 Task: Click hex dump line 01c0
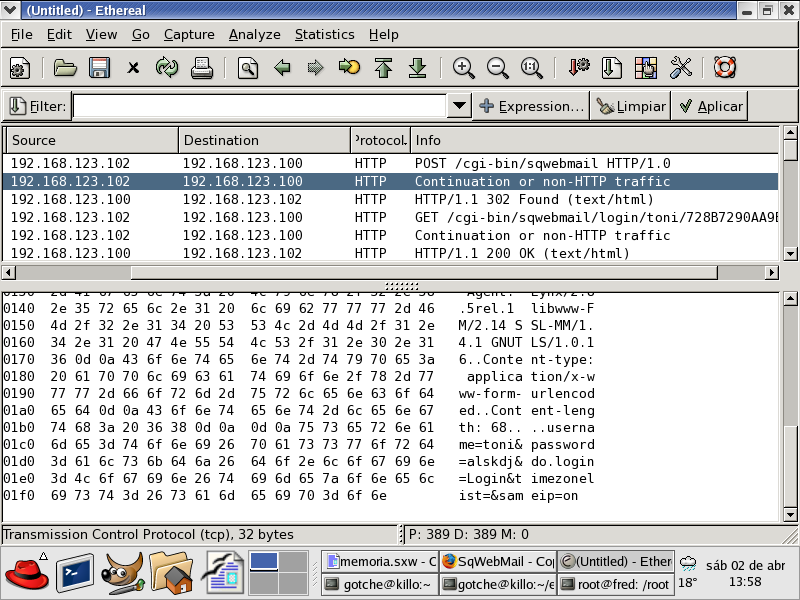(299, 444)
